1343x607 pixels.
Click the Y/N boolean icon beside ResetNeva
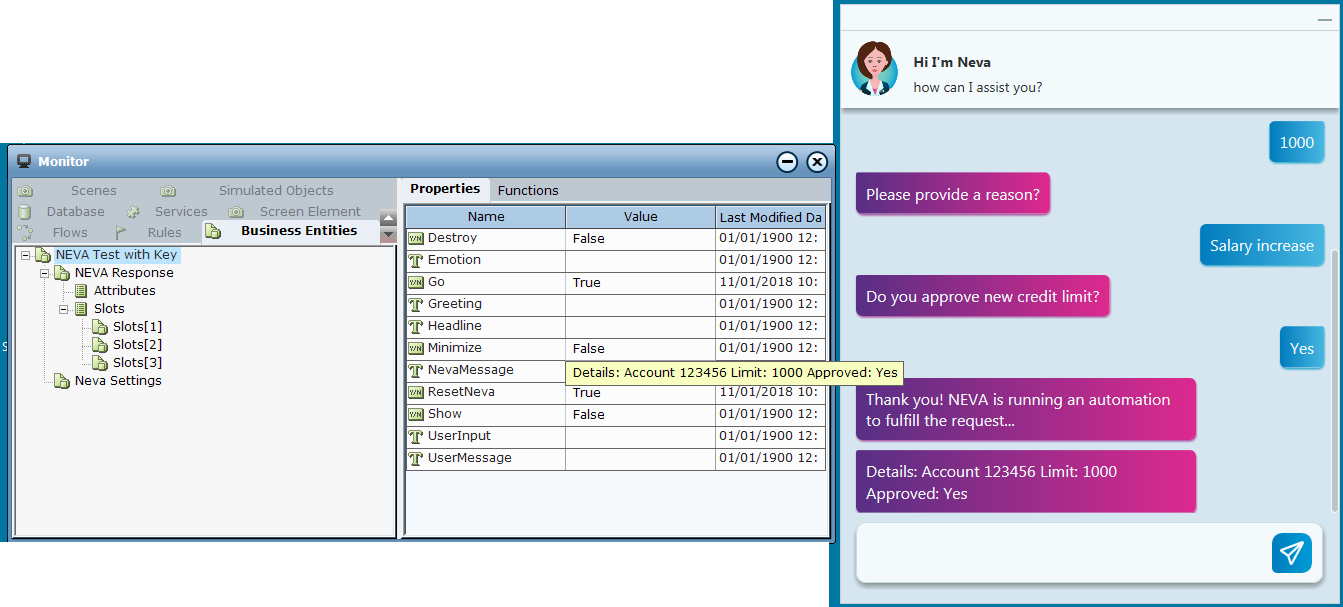click(x=416, y=392)
